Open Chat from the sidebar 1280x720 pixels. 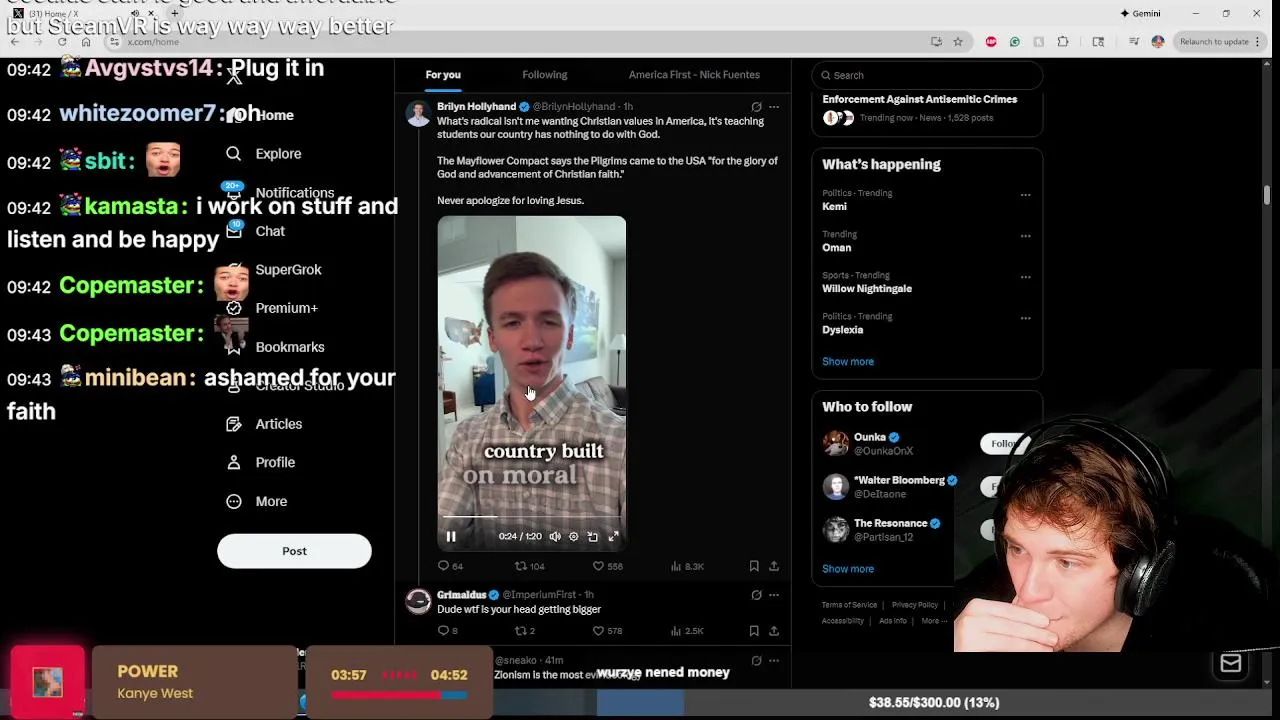[x=256, y=231]
